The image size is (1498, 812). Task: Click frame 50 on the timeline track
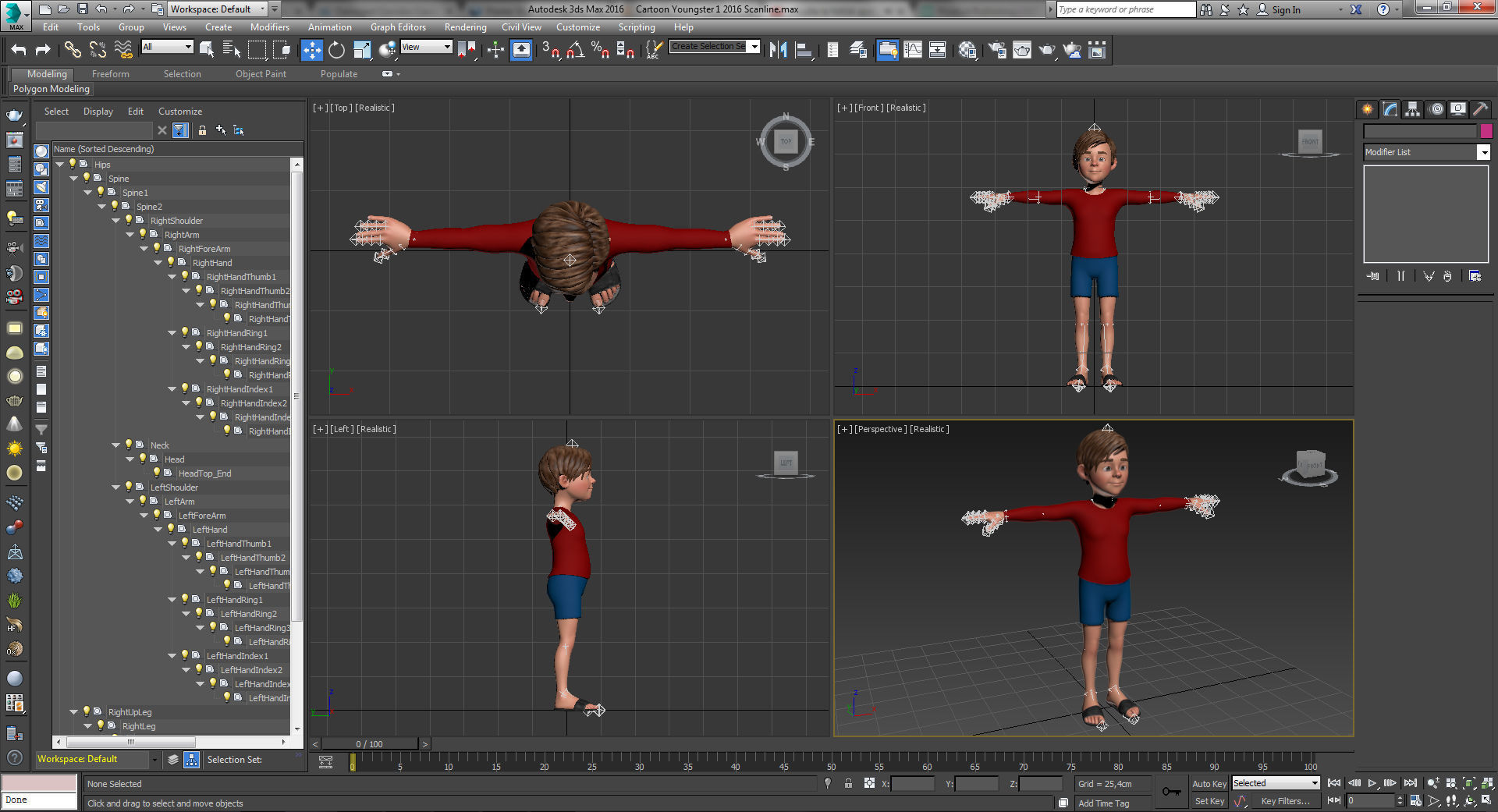(832, 763)
